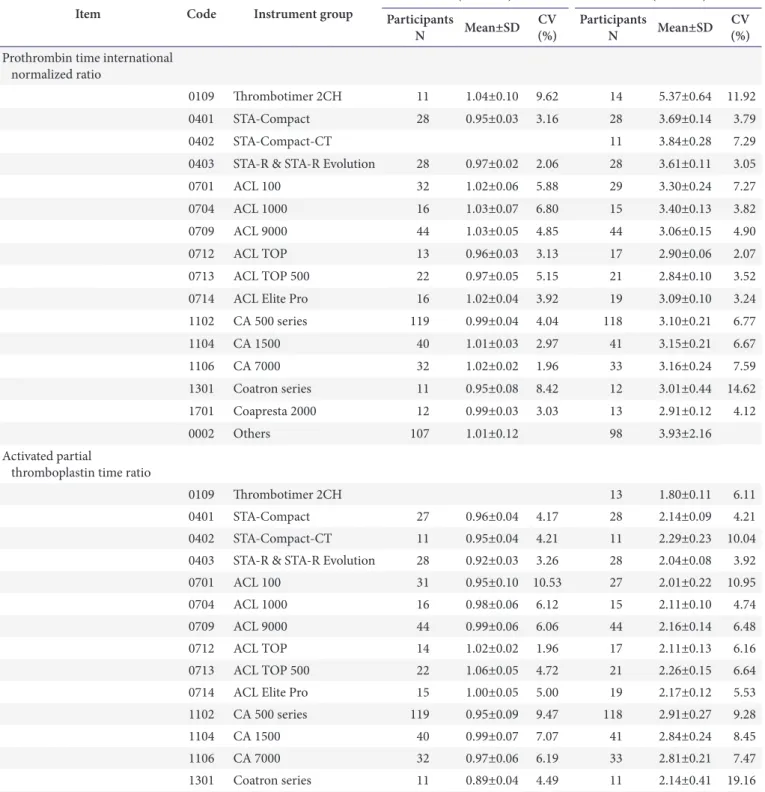
Task: Click the 'Instrument group' column header
Action: click(x=303, y=14)
